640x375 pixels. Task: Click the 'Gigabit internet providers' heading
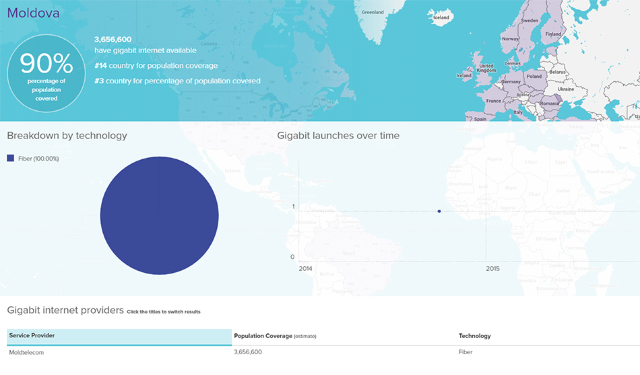65,310
